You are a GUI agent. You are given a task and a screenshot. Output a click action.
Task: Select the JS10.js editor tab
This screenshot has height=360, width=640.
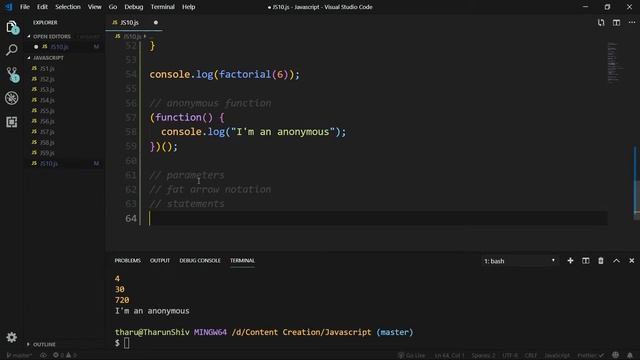[x=133, y=22]
